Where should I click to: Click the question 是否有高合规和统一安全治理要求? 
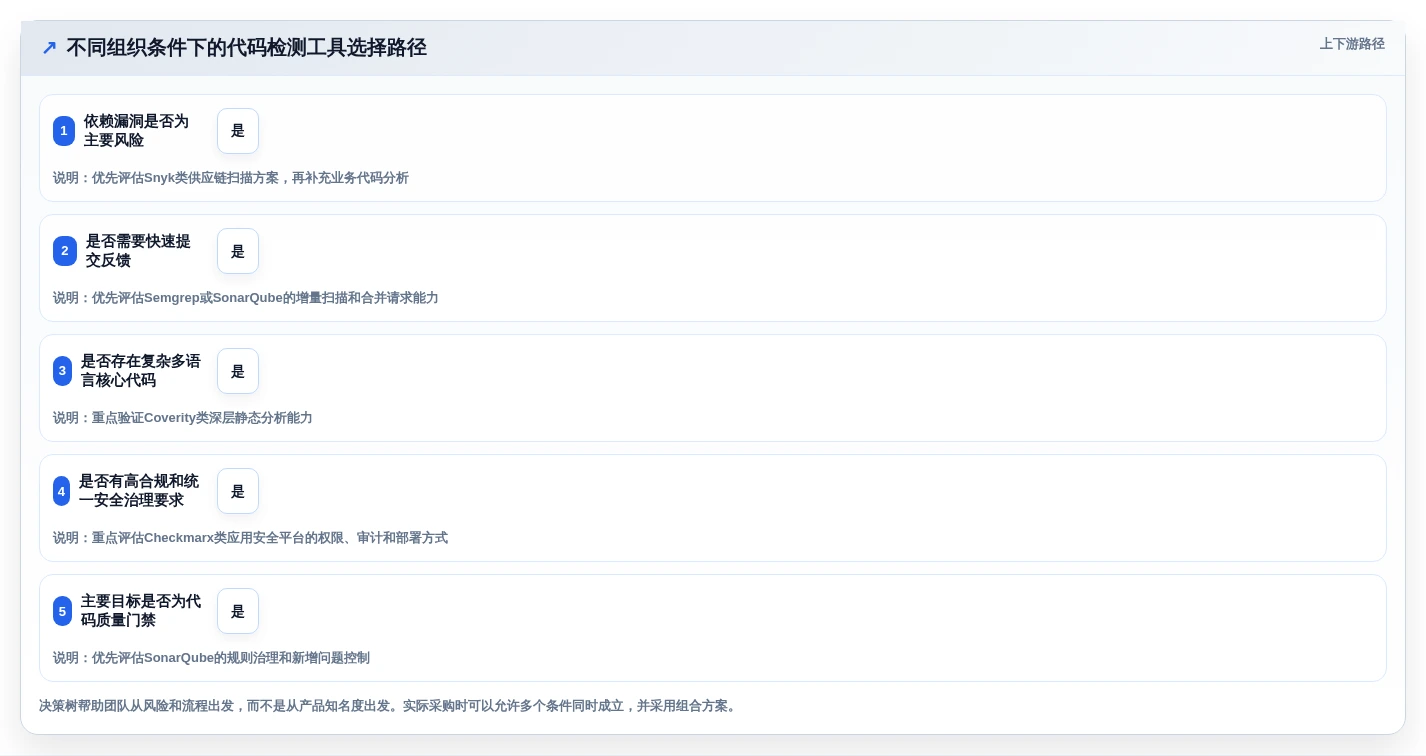(x=139, y=491)
